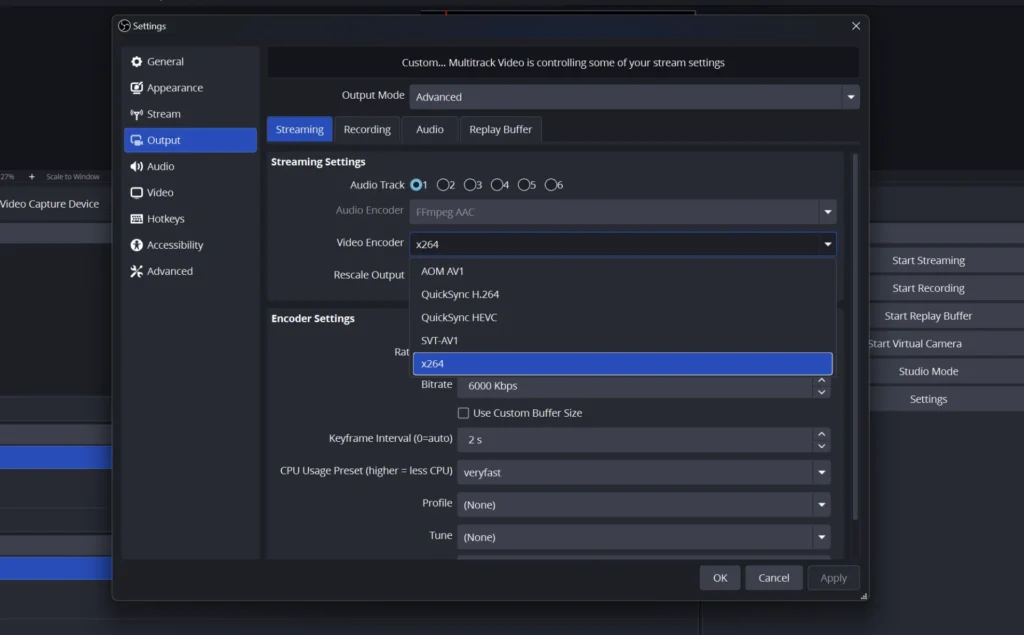Click the Advanced tools icon in sidebar
Screen dimensions: 1024x635
(x=136, y=271)
